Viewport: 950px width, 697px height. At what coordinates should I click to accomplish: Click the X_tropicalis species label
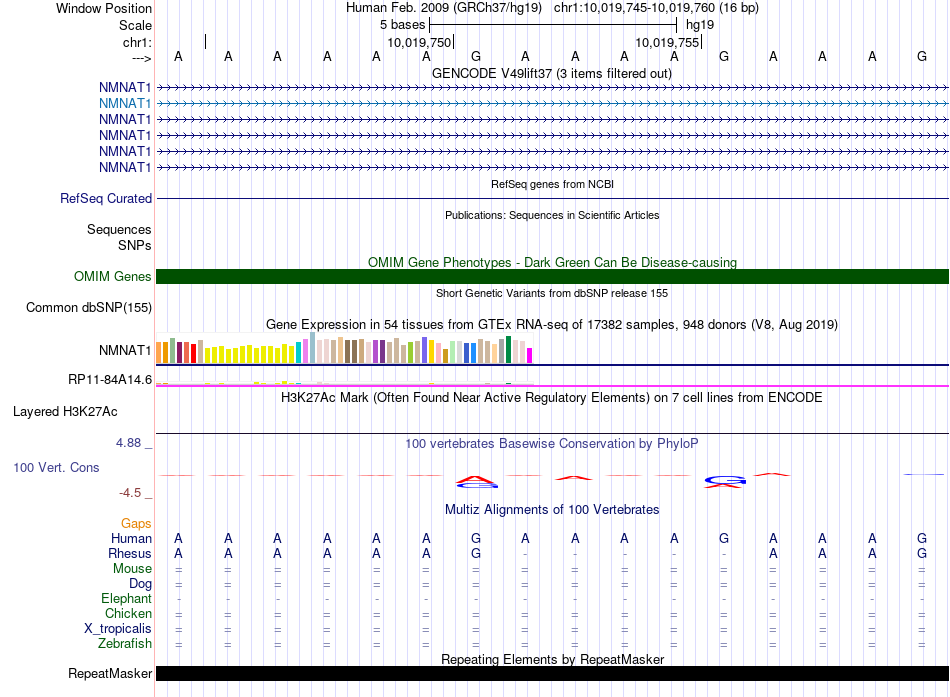click(118, 629)
